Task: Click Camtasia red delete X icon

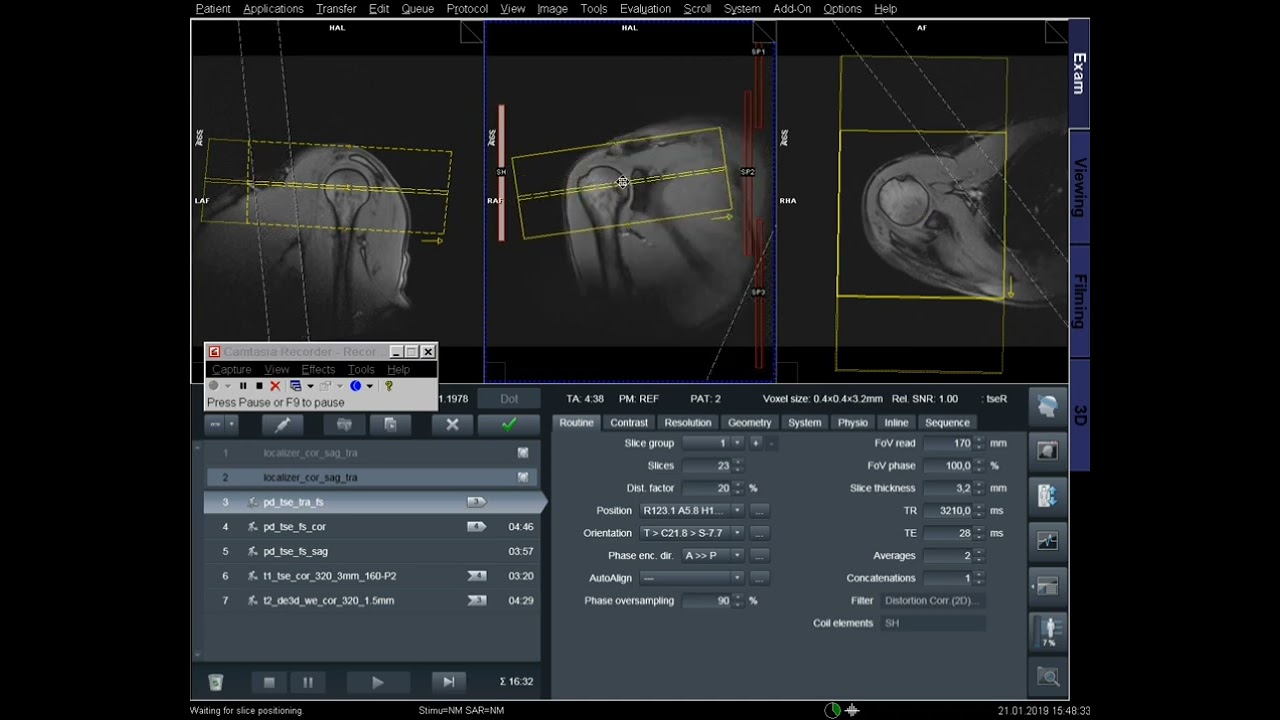Action: (x=275, y=386)
